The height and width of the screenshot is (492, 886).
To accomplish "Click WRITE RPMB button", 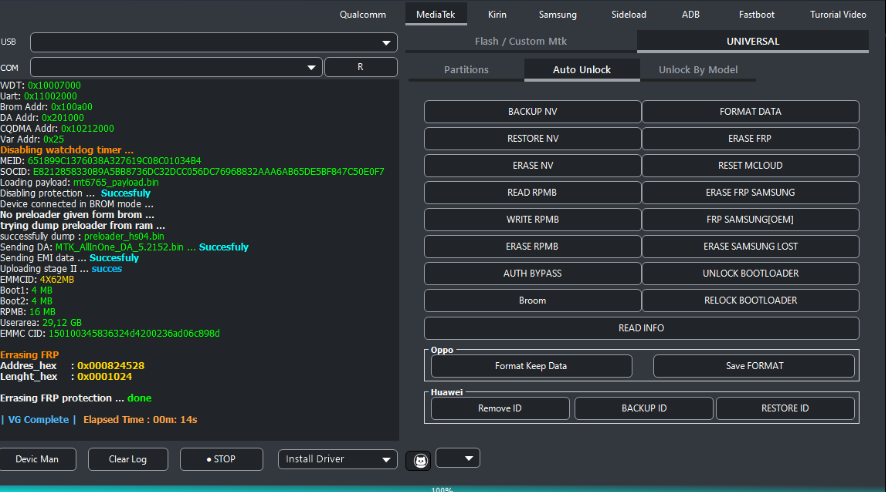I will pyautogui.click(x=532, y=220).
